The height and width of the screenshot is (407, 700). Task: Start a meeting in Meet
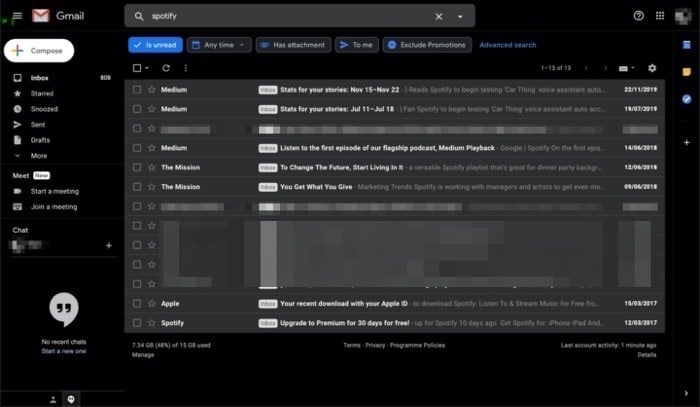click(54, 191)
